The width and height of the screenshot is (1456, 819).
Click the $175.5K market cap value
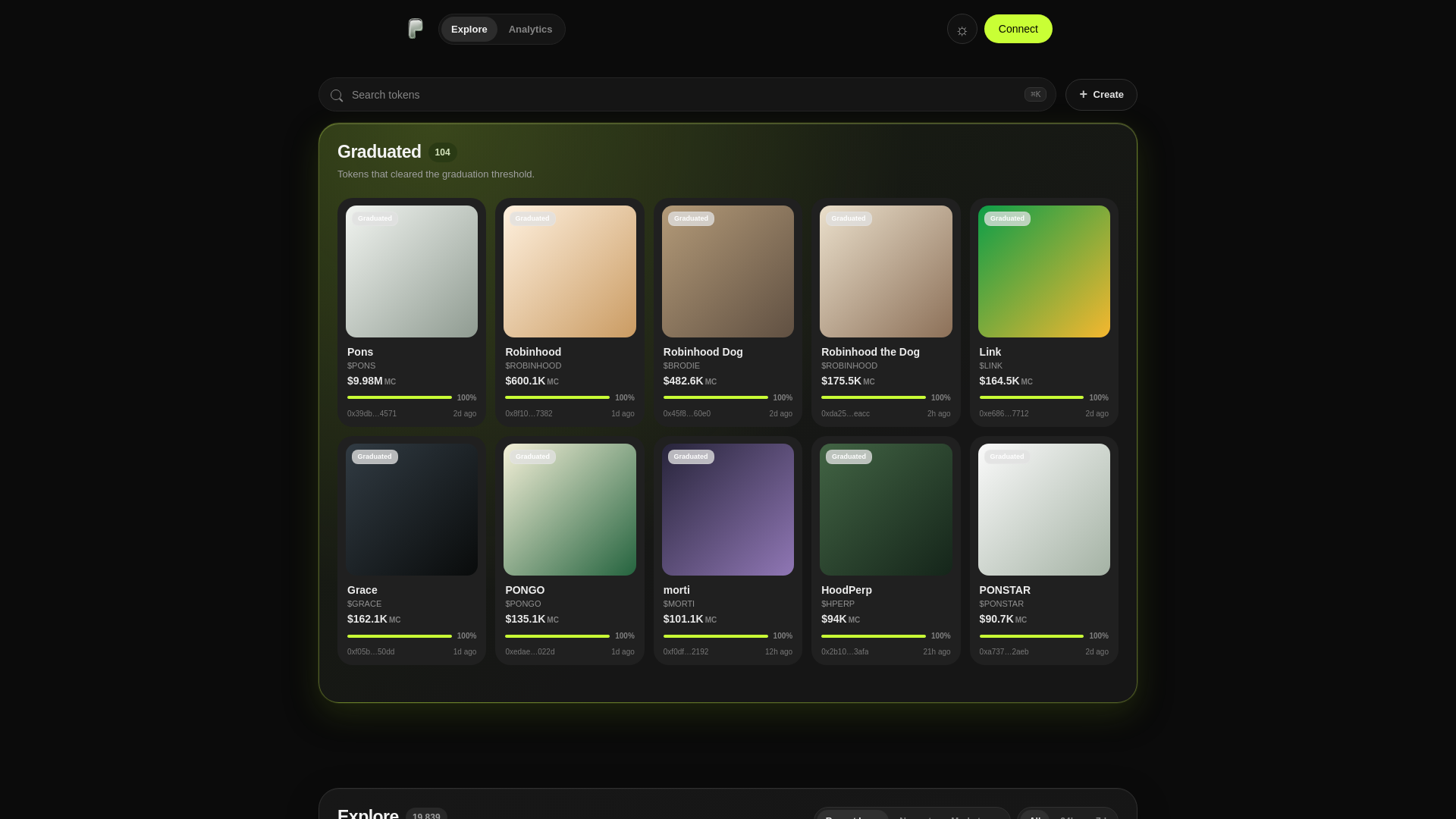pyautogui.click(x=842, y=381)
